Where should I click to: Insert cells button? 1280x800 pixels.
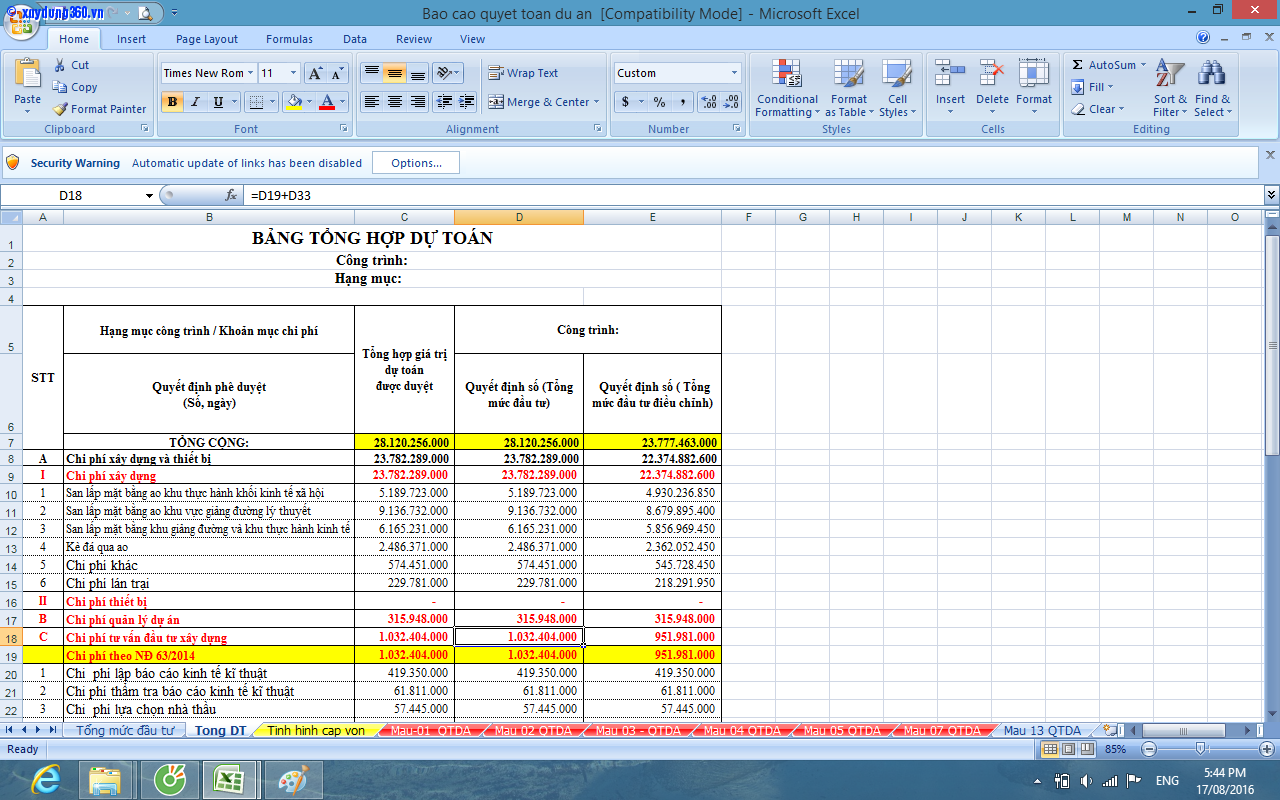(x=950, y=88)
